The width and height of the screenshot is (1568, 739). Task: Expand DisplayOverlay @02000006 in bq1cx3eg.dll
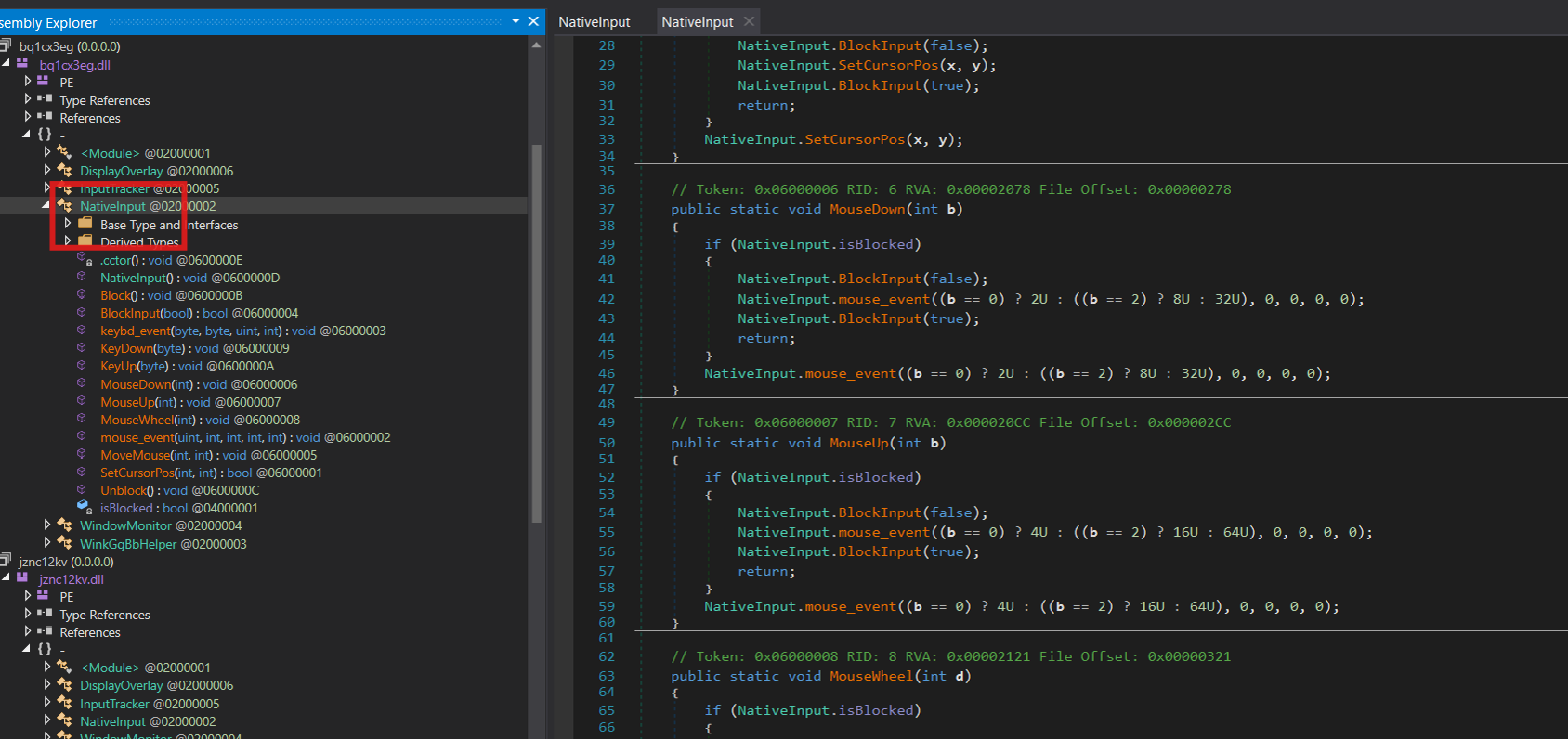pos(47,170)
